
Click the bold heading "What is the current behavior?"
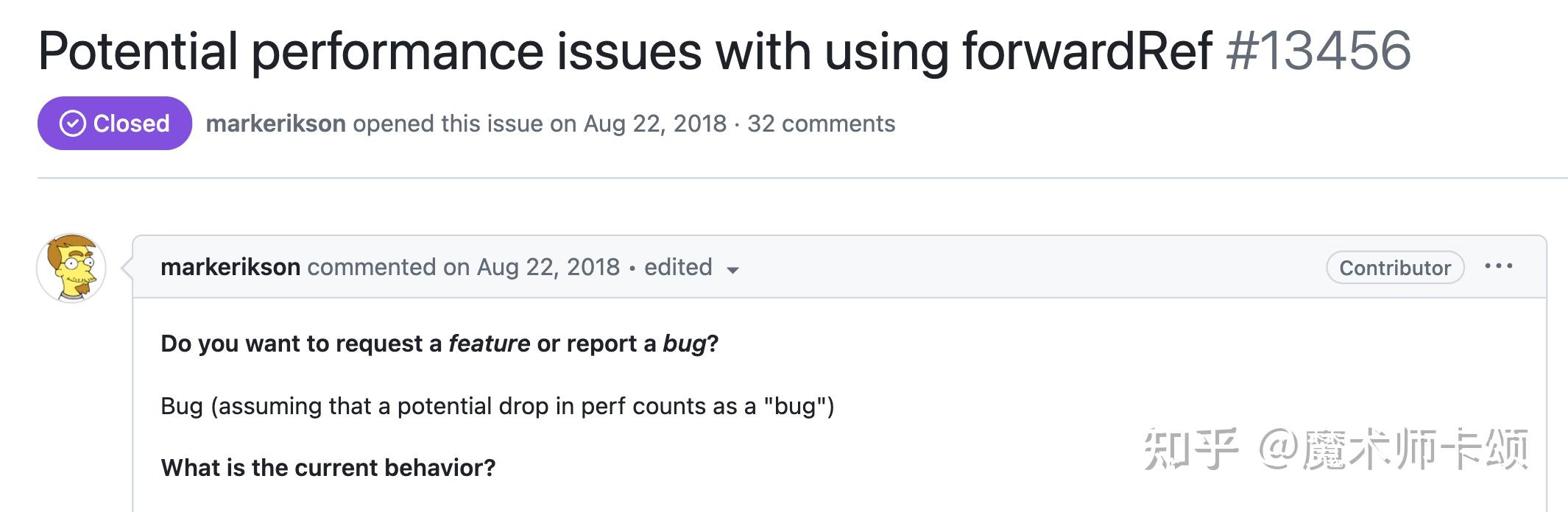pos(328,466)
